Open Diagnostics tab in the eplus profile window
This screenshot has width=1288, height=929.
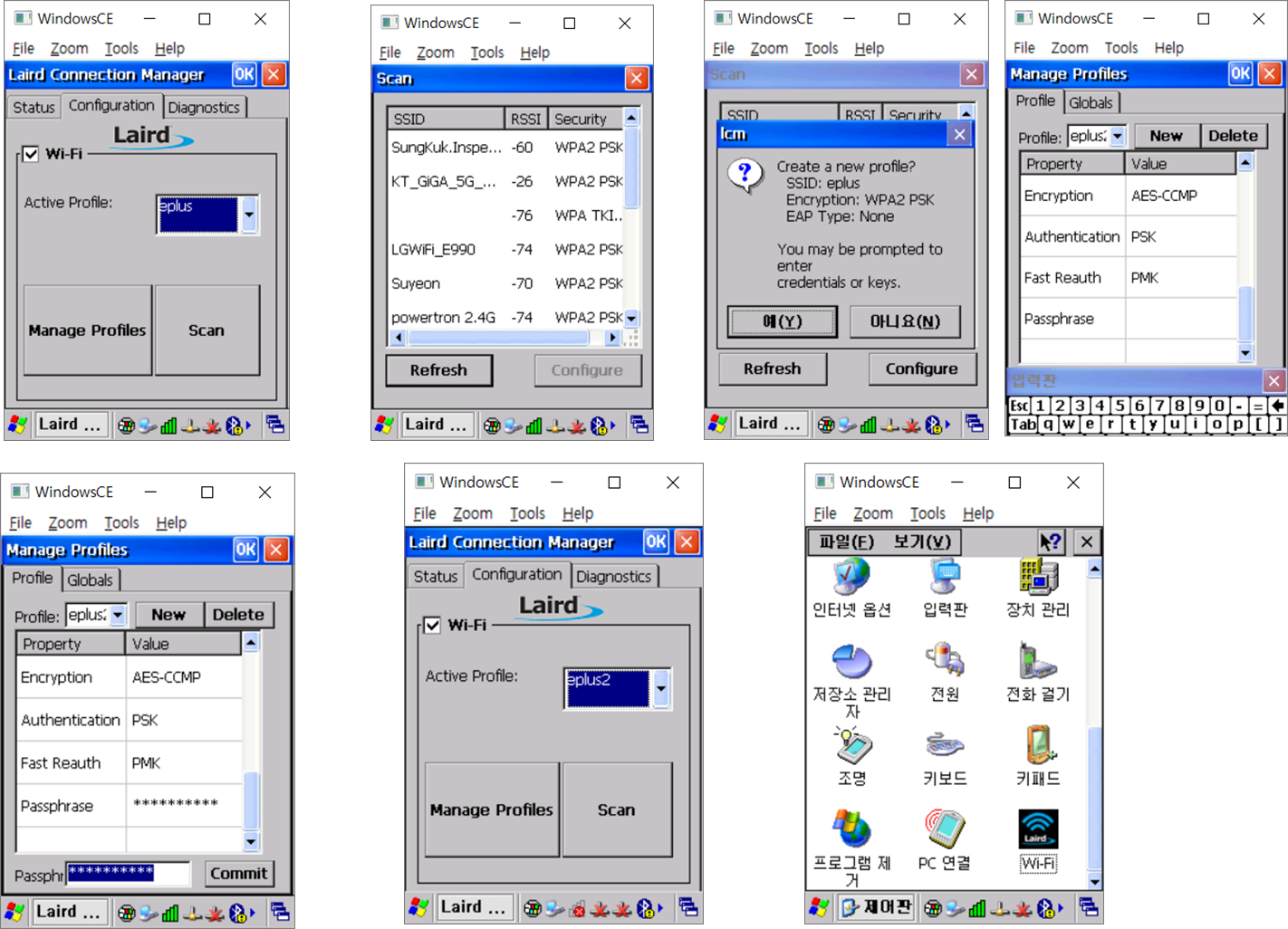click(204, 107)
